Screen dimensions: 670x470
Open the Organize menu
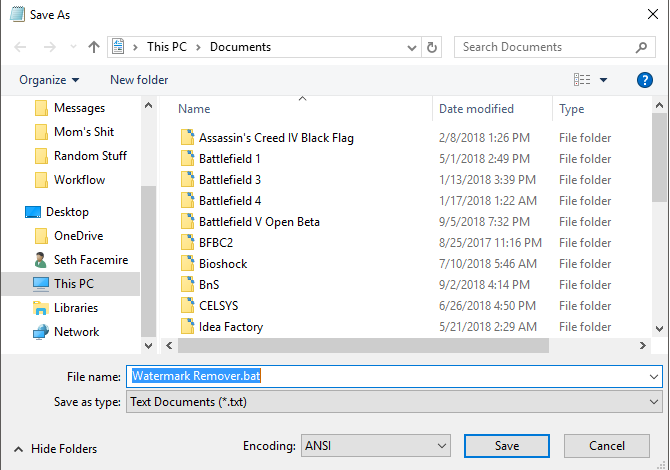49,80
